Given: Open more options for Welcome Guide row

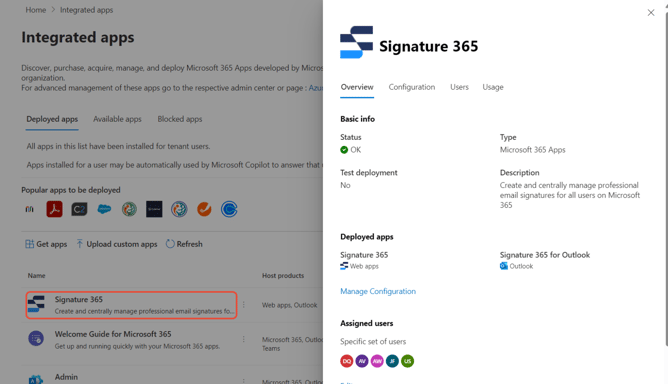Looking at the screenshot, I should pyautogui.click(x=244, y=339).
